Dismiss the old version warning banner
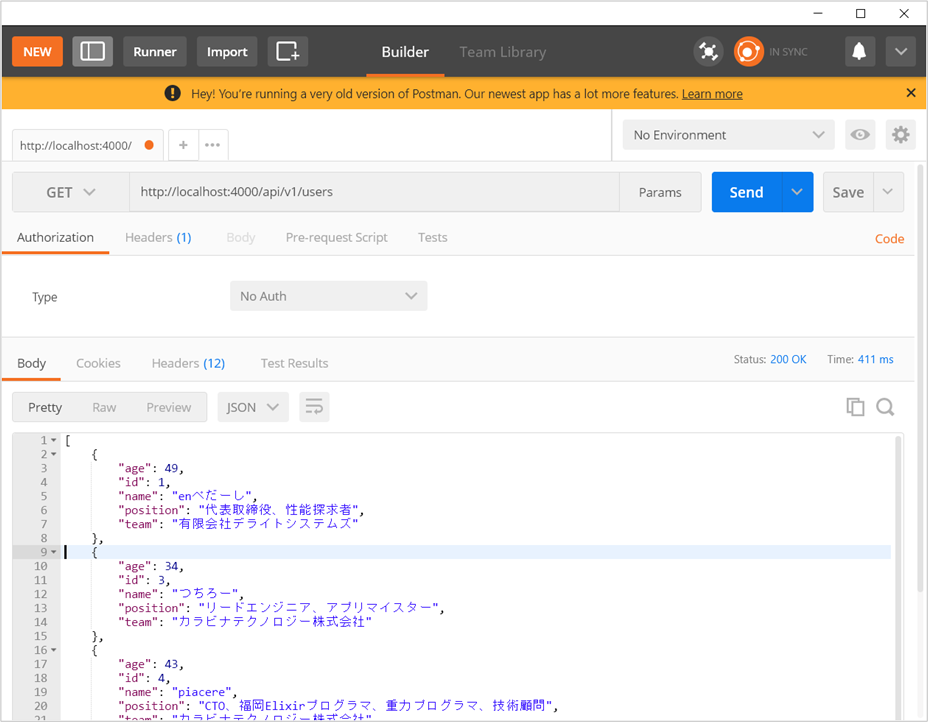This screenshot has height=722, width=928. click(911, 93)
